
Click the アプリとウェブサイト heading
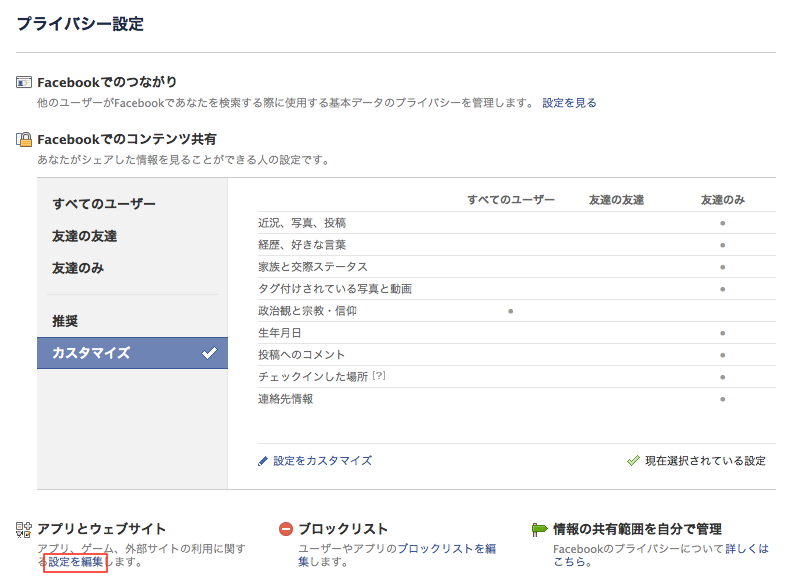102,529
